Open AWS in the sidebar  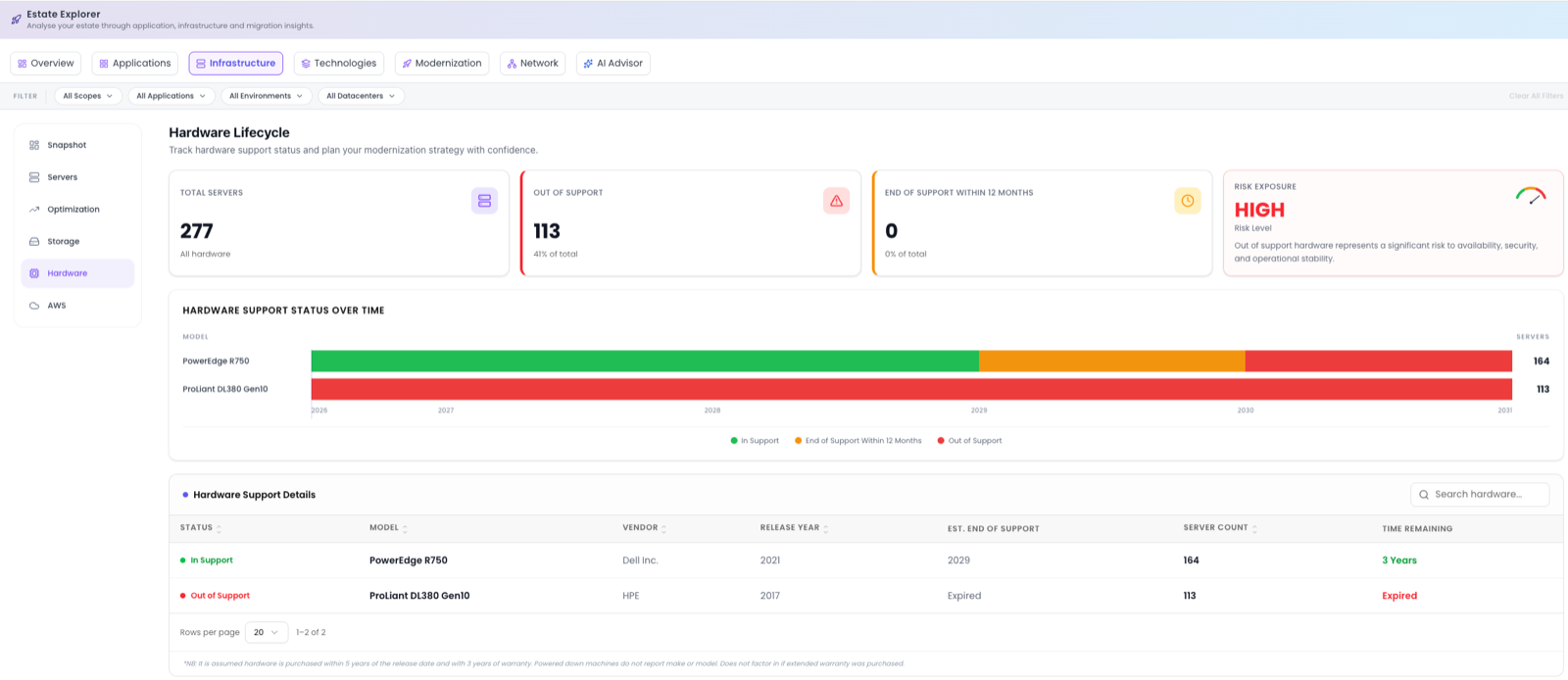coord(77,306)
